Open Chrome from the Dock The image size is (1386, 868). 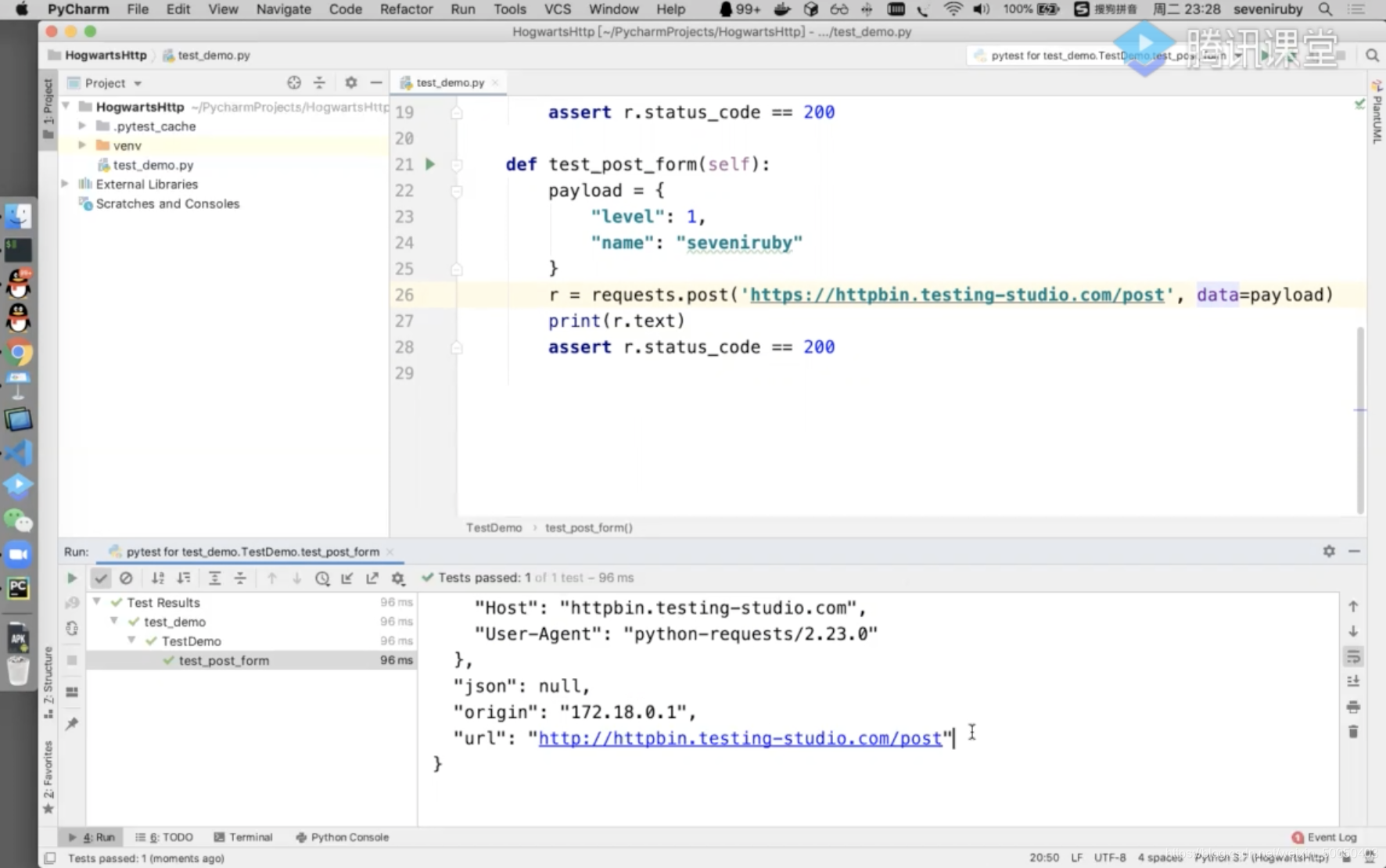(x=18, y=353)
